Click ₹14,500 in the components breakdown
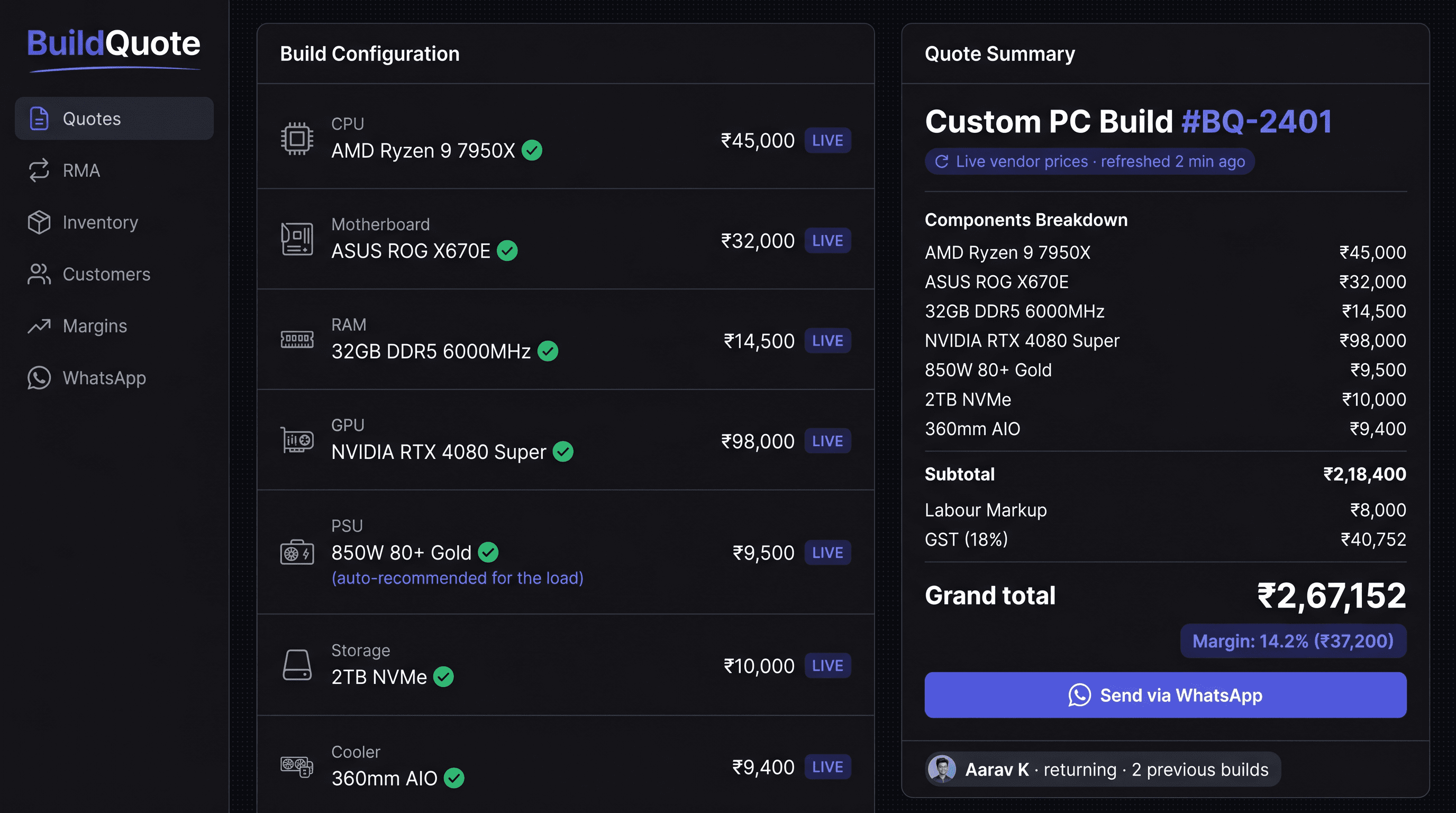 (1374, 311)
